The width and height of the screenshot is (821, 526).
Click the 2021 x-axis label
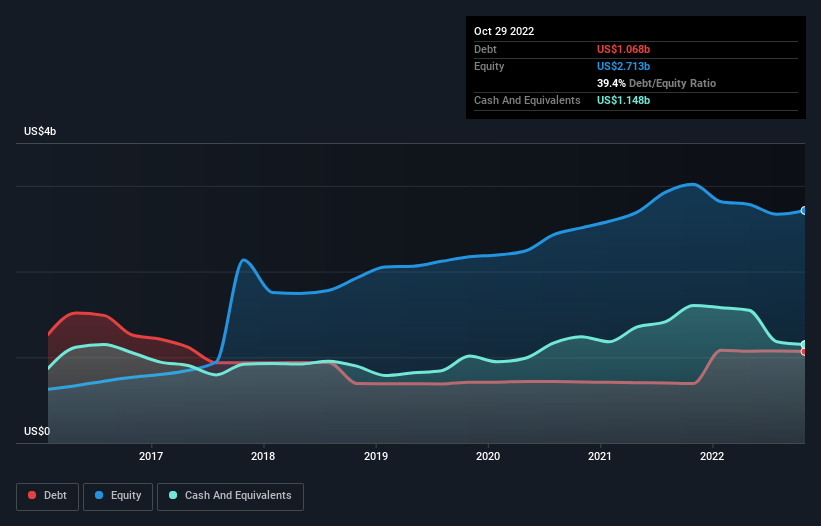600,456
